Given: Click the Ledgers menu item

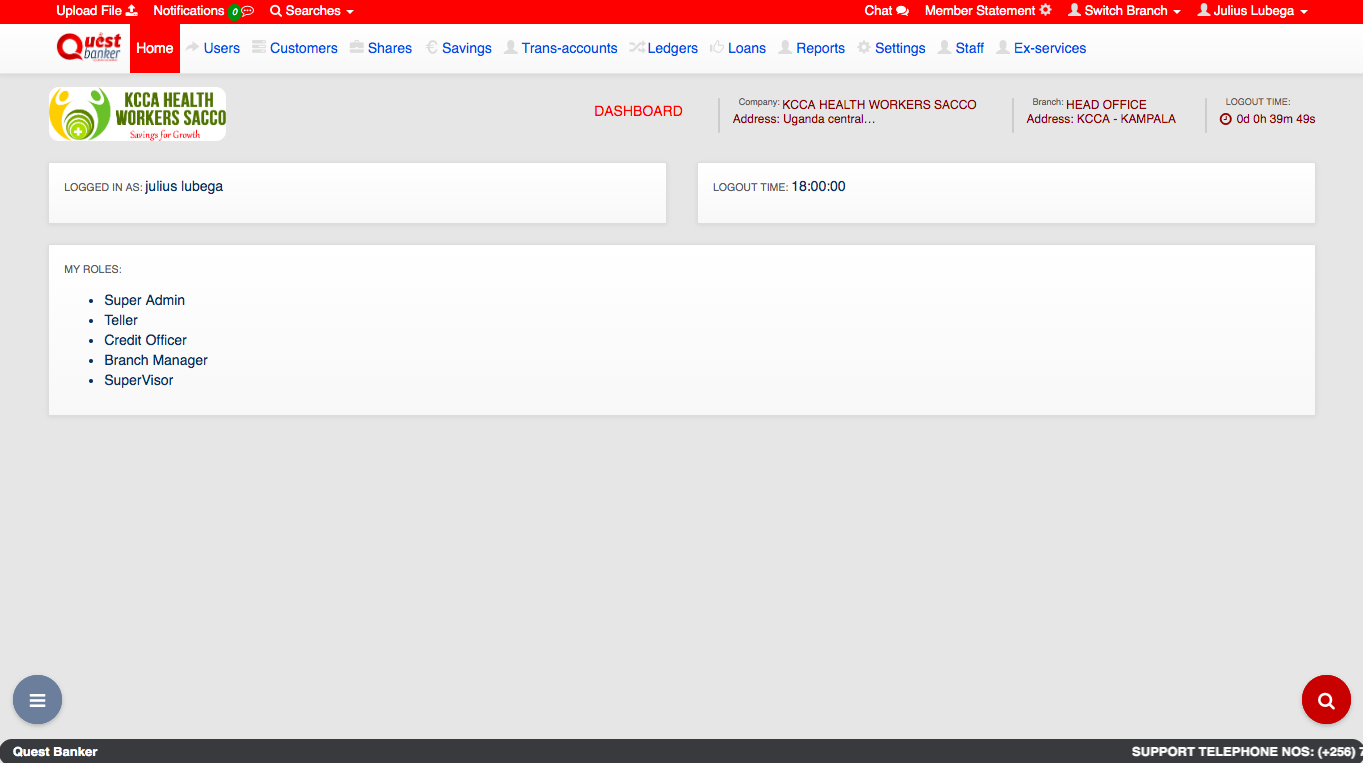Looking at the screenshot, I should pyautogui.click(x=672, y=48).
